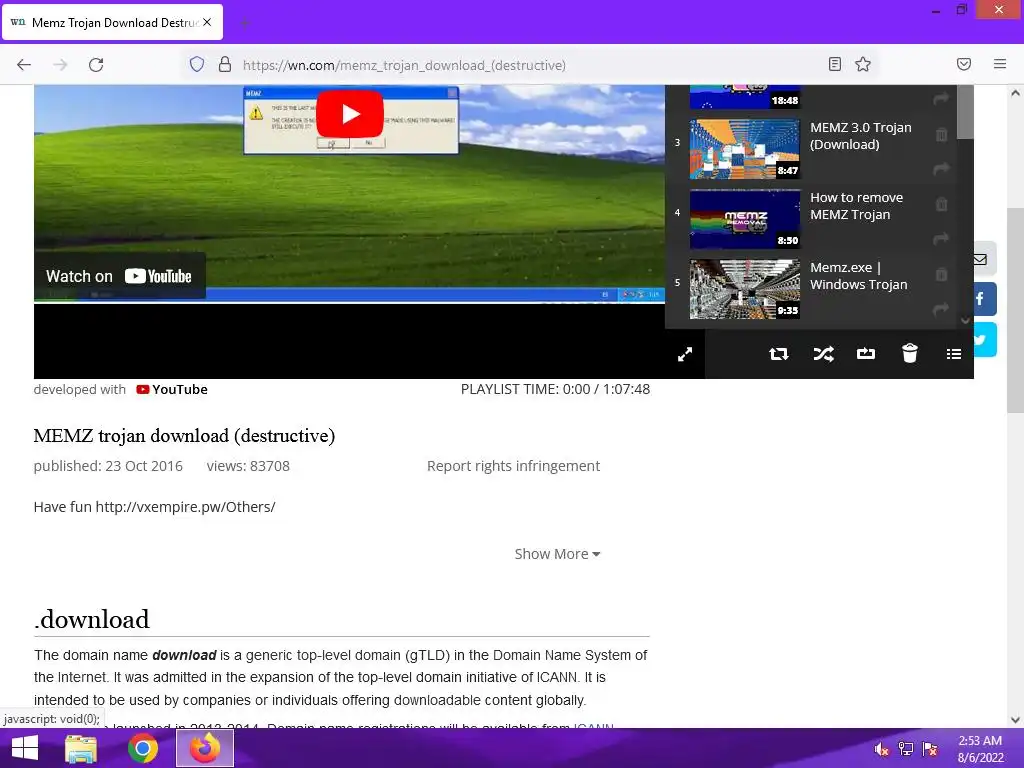This screenshot has width=1024, height=768.
Task: Click Report rights infringement
Action: [513, 466]
